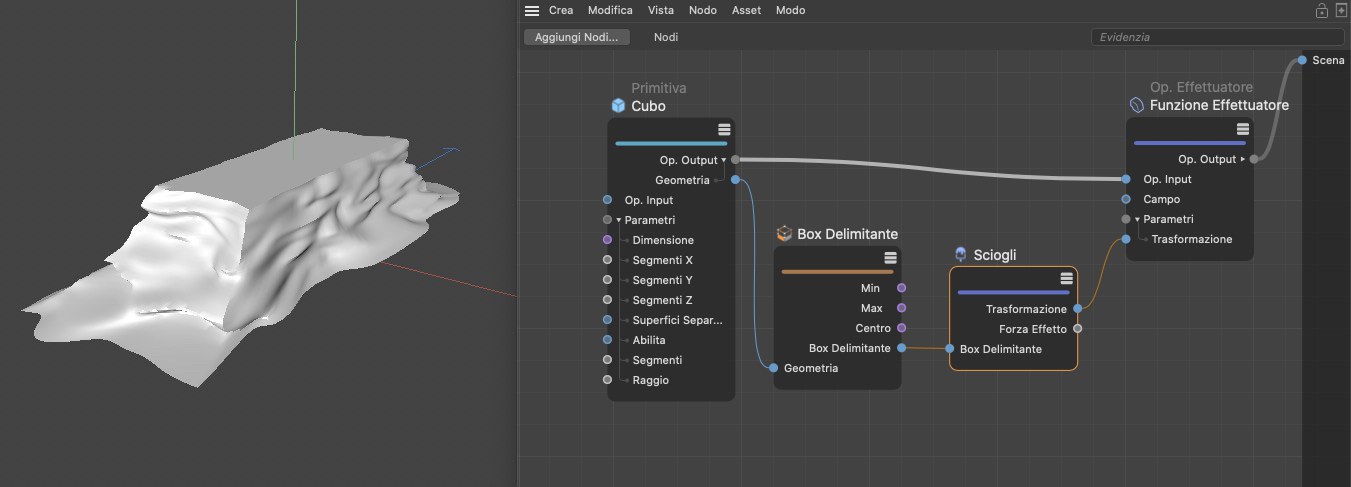1351x487 pixels.
Task: Open the Asset menu
Action: point(746,11)
